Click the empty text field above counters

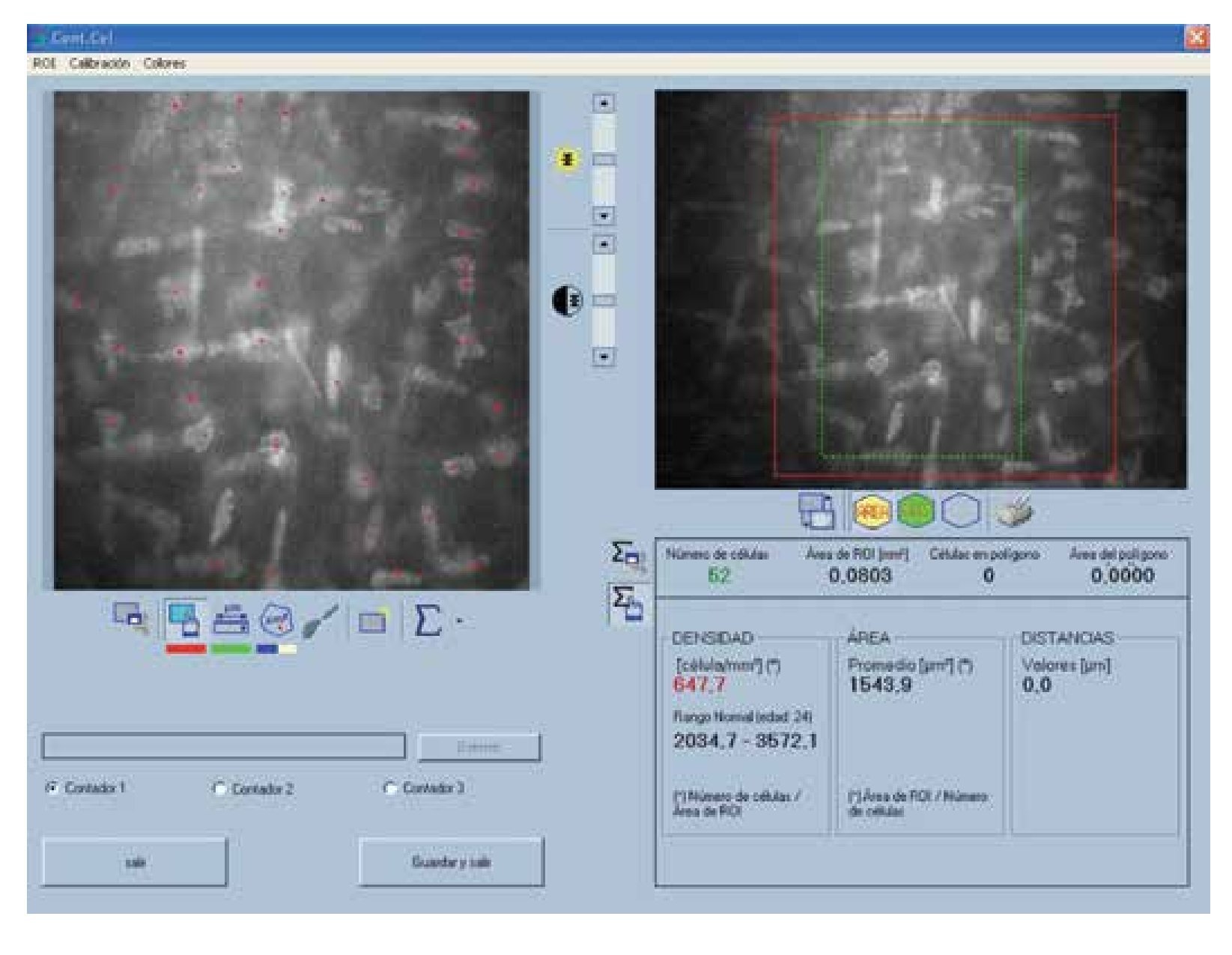[x=223, y=746]
